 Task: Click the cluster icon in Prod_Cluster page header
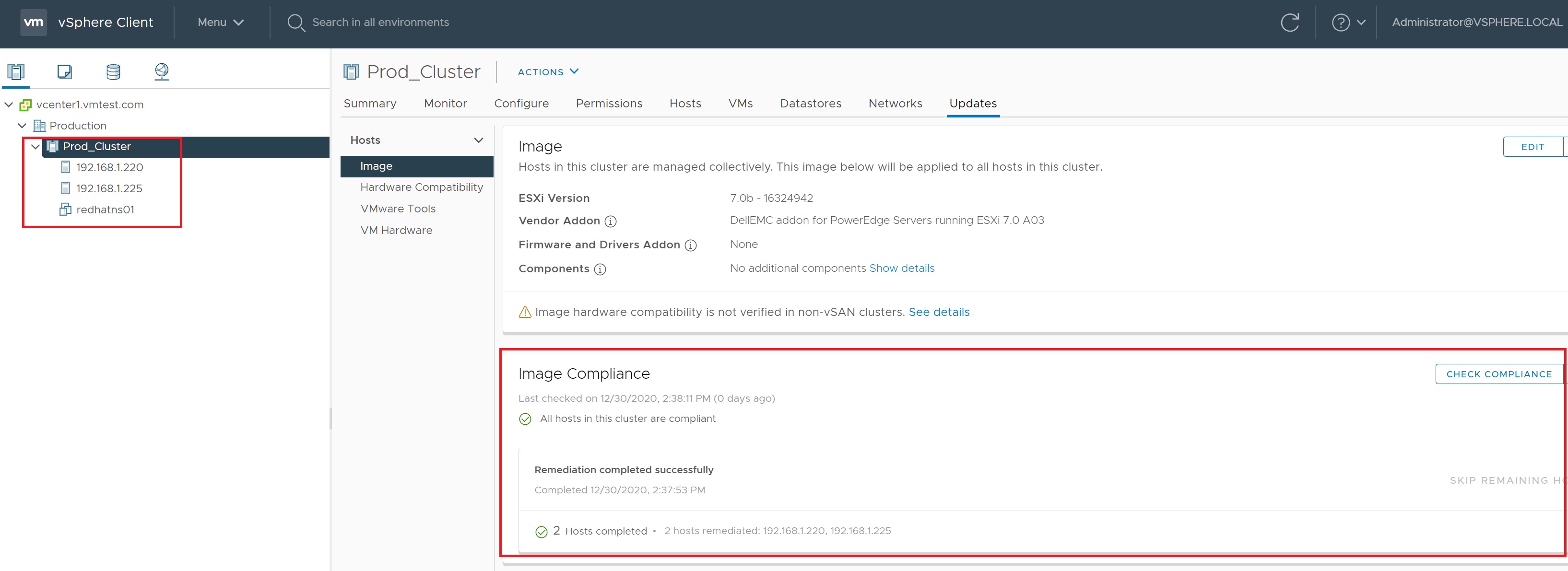(x=351, y=72)
